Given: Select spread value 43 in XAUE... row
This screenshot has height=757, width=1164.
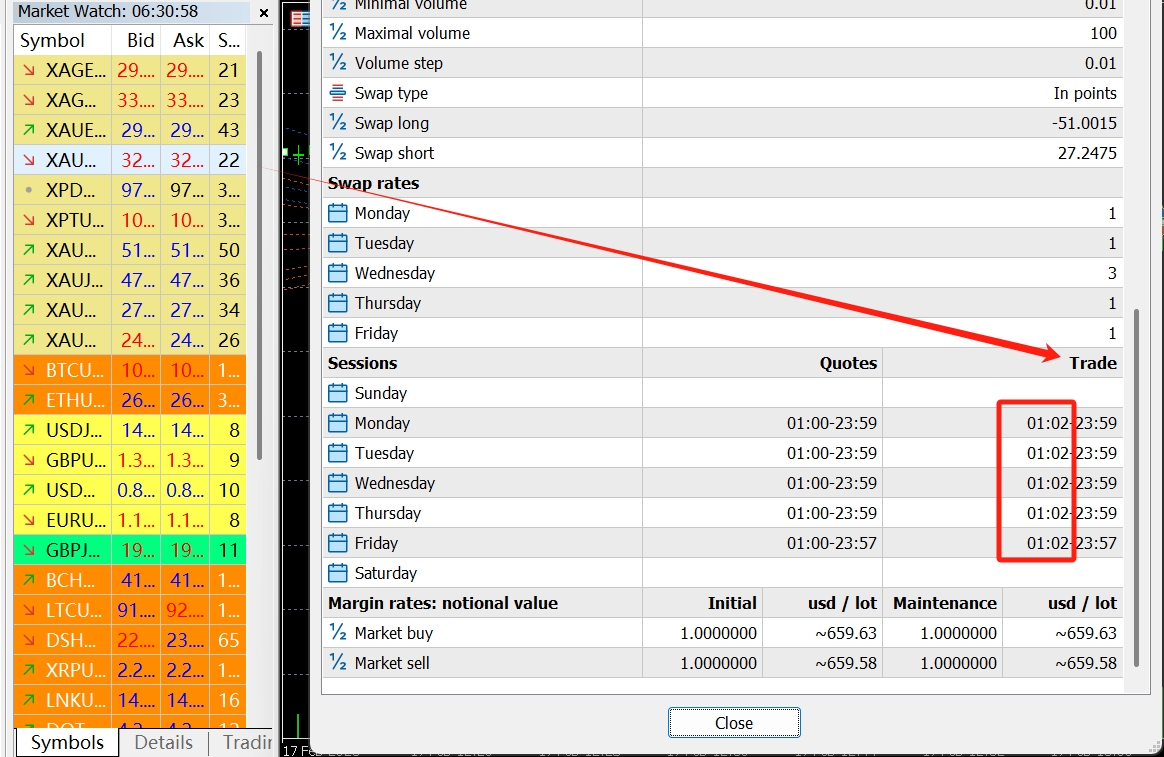Looking at the screenshot, I should click(228, 130).
